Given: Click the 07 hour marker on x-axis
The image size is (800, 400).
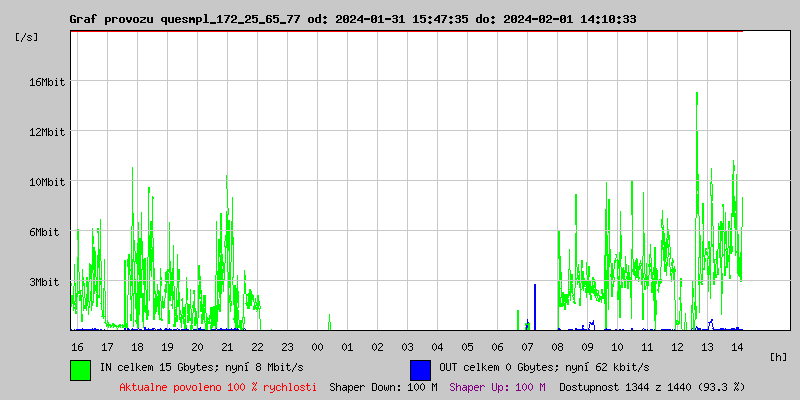Looking at the screenshot, I should (527, 346).
